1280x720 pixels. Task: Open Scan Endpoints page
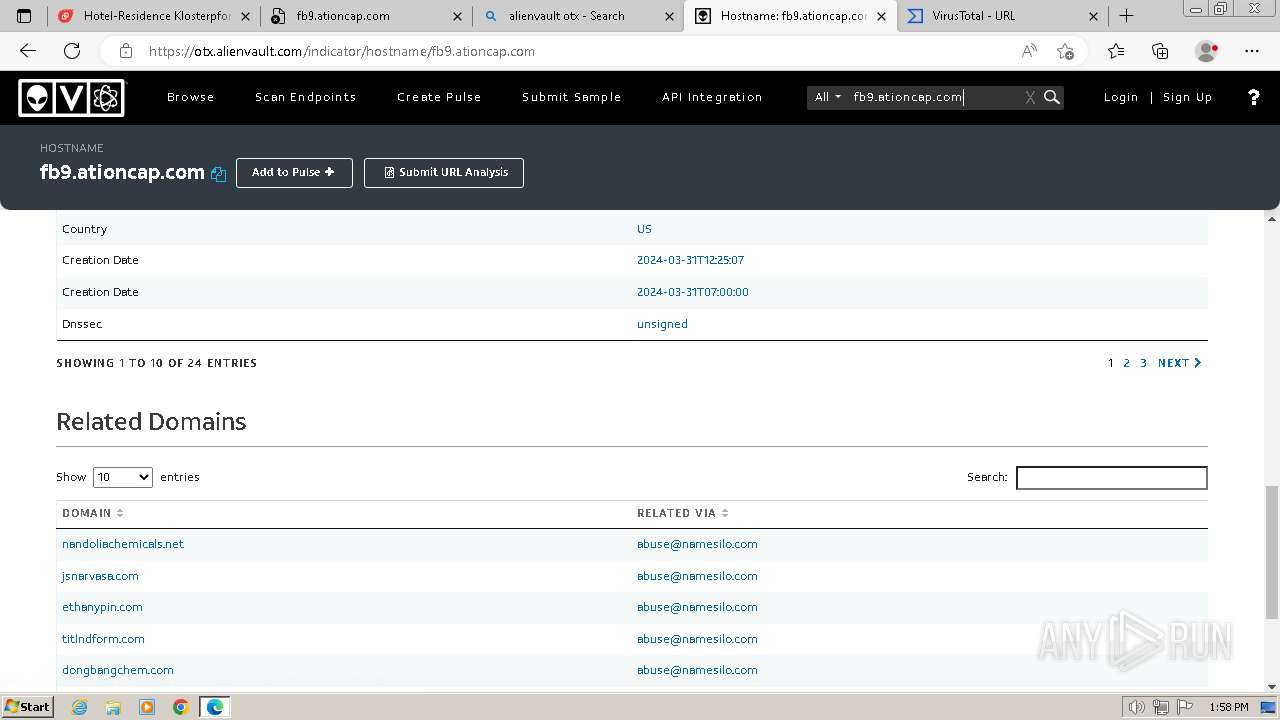306,97
